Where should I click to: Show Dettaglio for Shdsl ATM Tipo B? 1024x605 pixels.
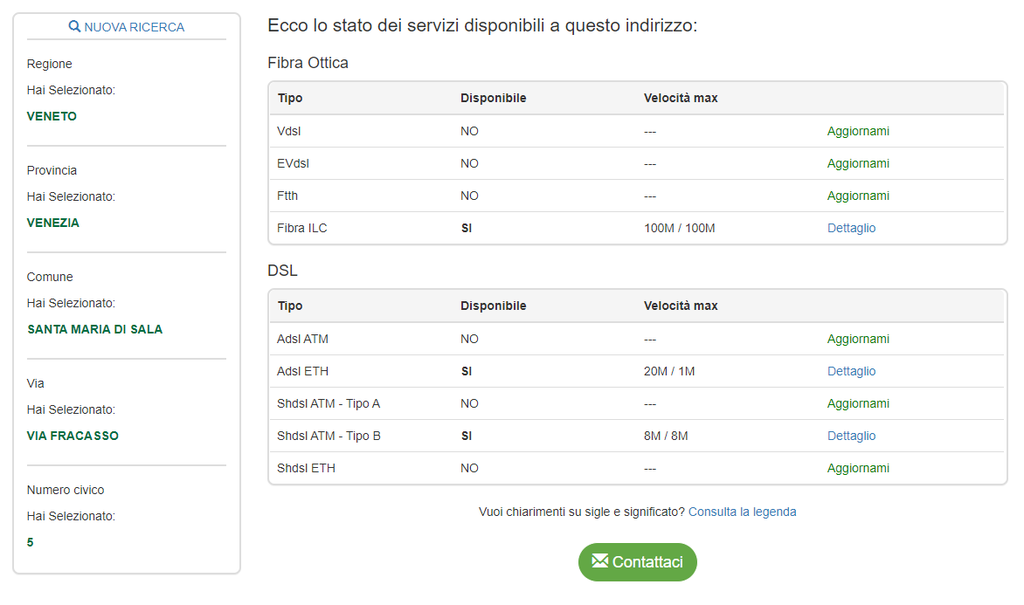[851, 436]
